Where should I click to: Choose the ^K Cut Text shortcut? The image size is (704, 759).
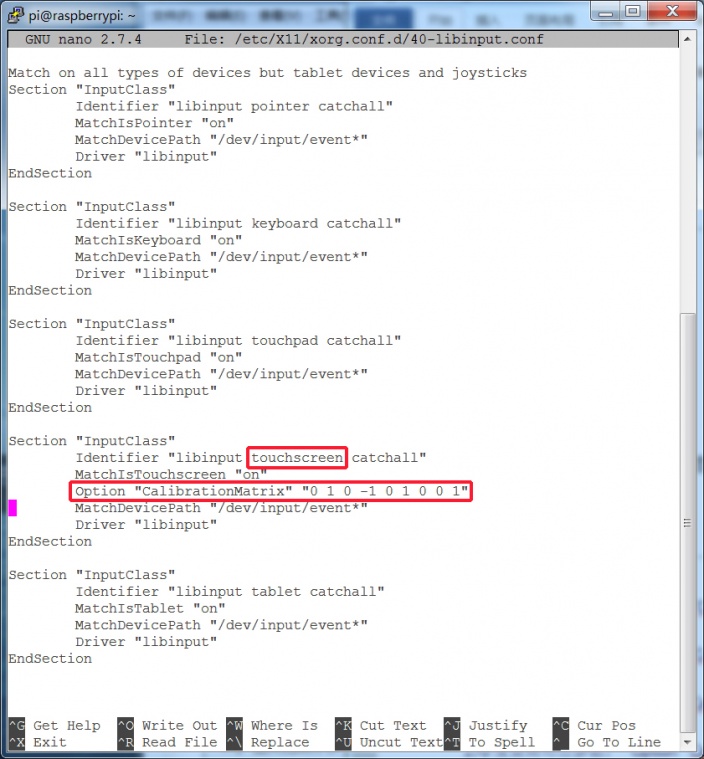(381, 726)
